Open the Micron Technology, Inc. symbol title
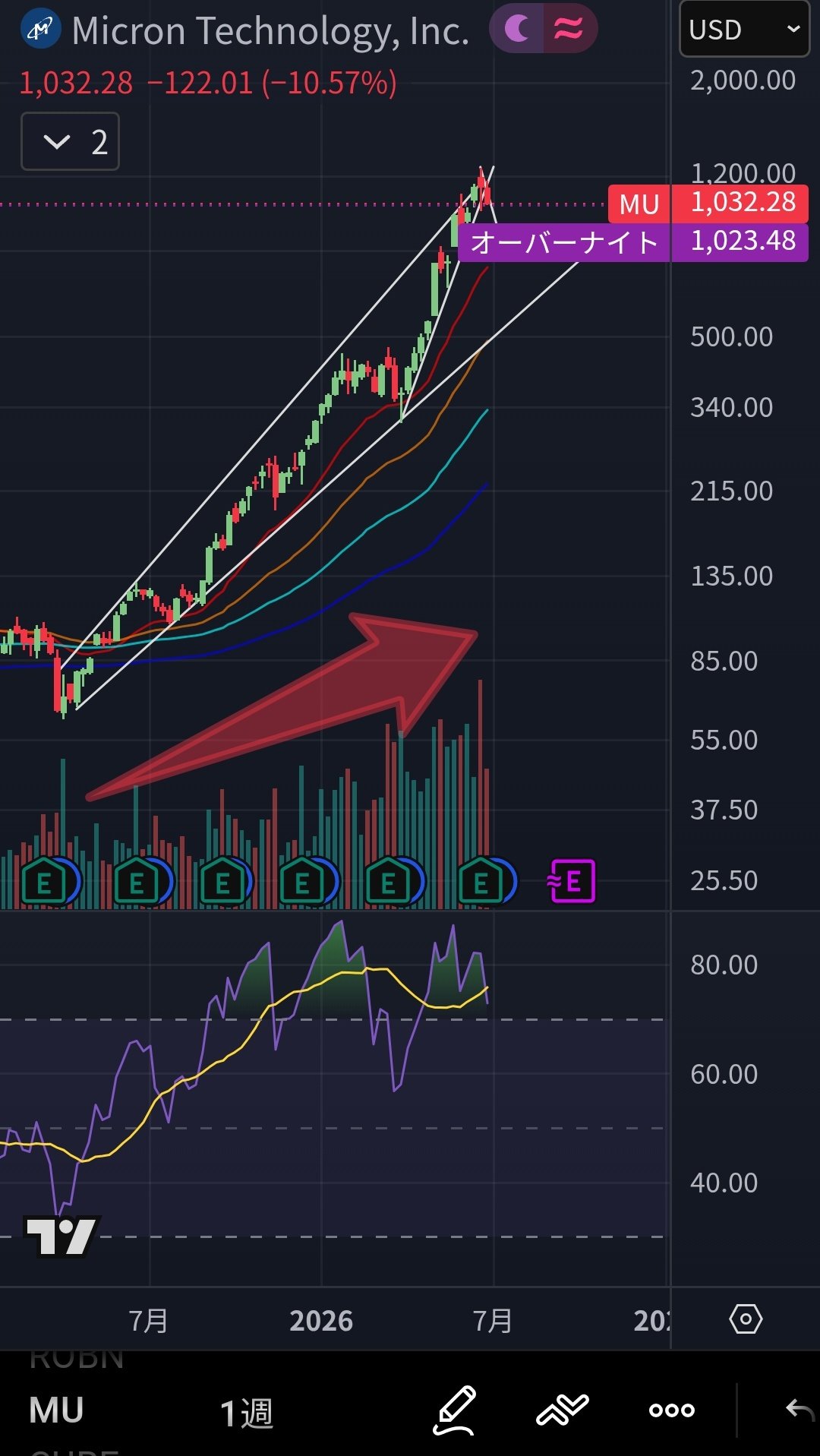 click(270, 30)
